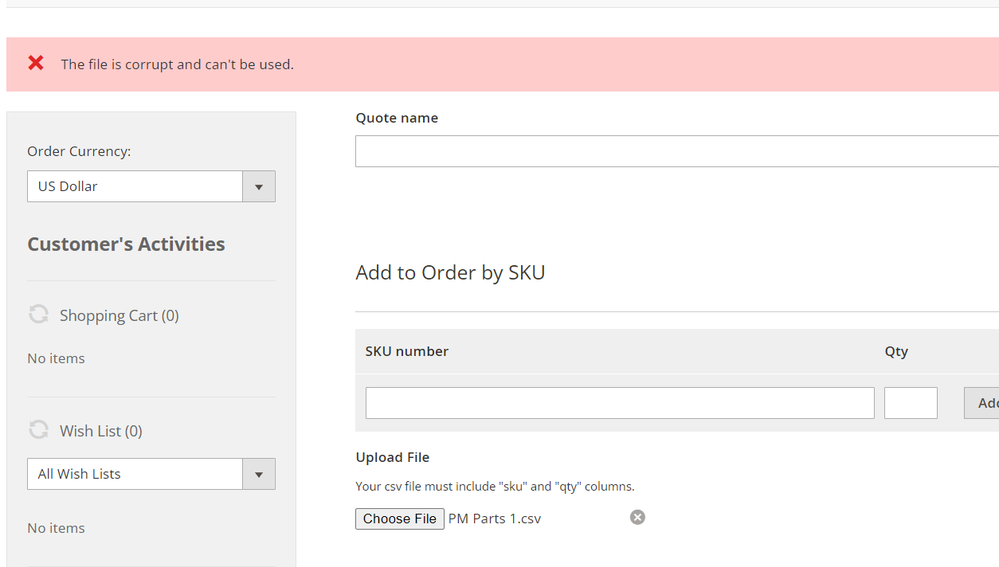Refresh the Wish List section icon
The width and height of the screenshot is (999, 567).
38,430
